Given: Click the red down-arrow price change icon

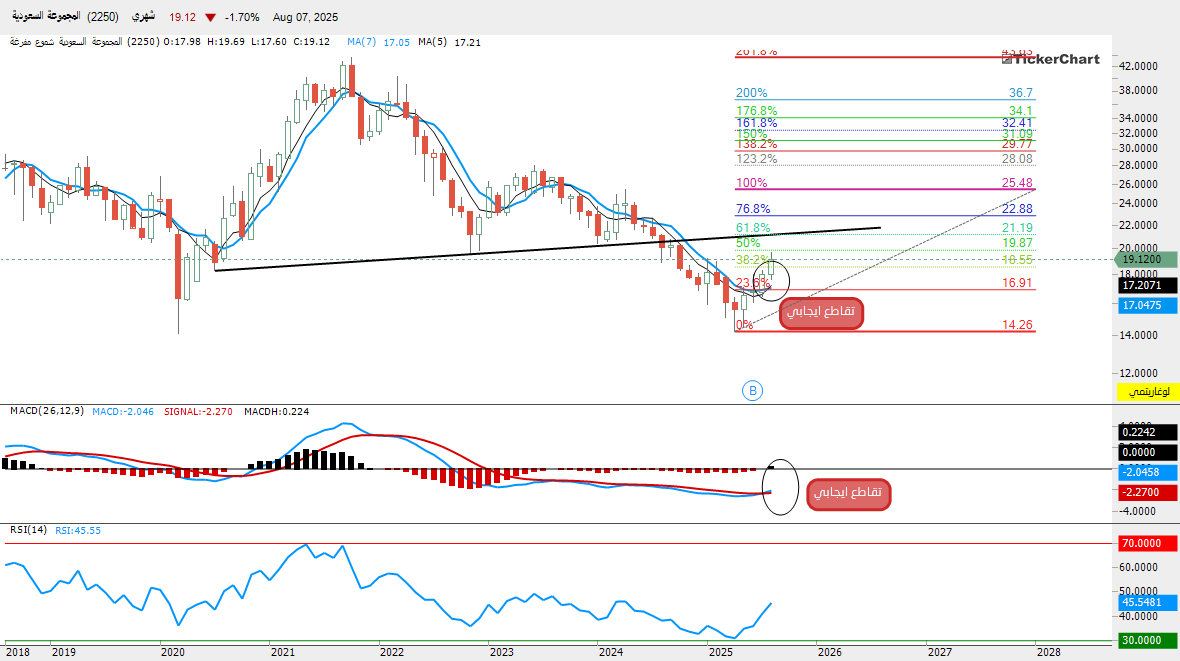Looking at the screenshot, I should (x=209, y=18).
